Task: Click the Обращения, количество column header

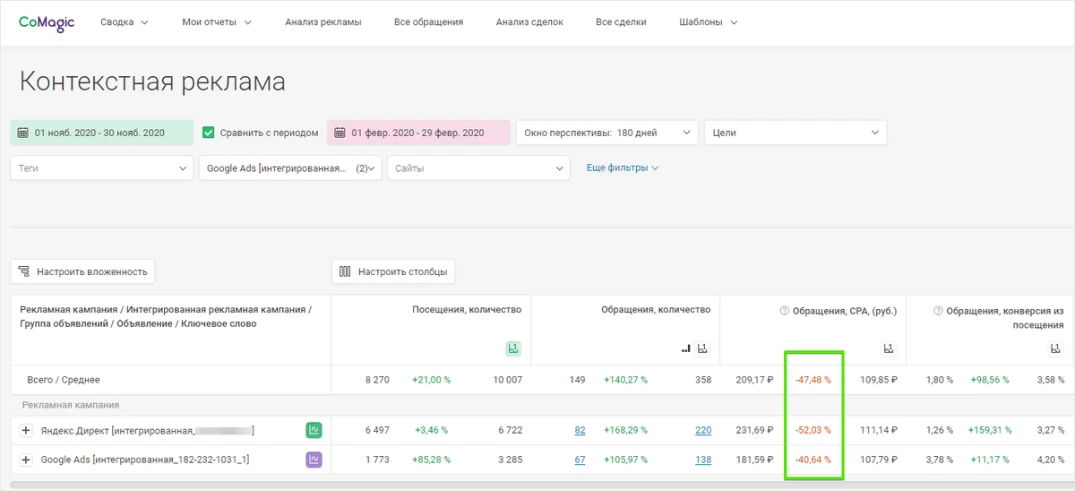Action: (x=656, y=310)
